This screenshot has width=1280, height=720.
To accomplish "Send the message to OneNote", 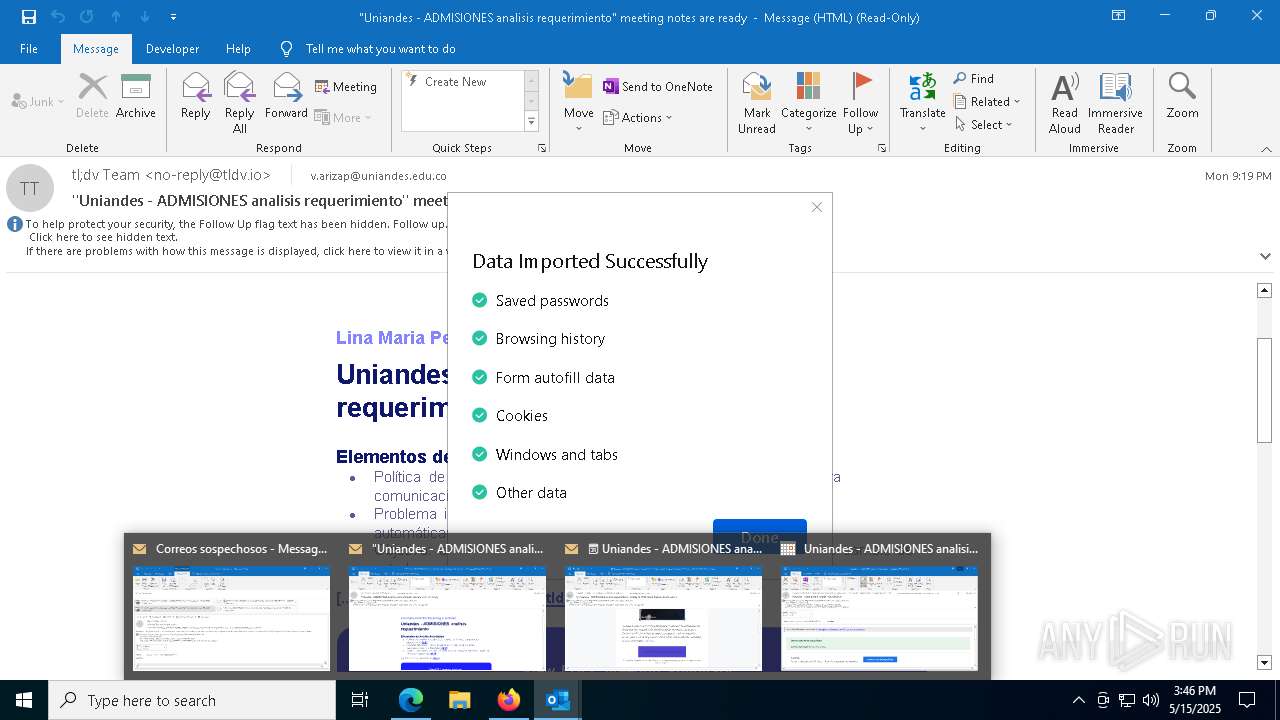I will pos(657,87).
